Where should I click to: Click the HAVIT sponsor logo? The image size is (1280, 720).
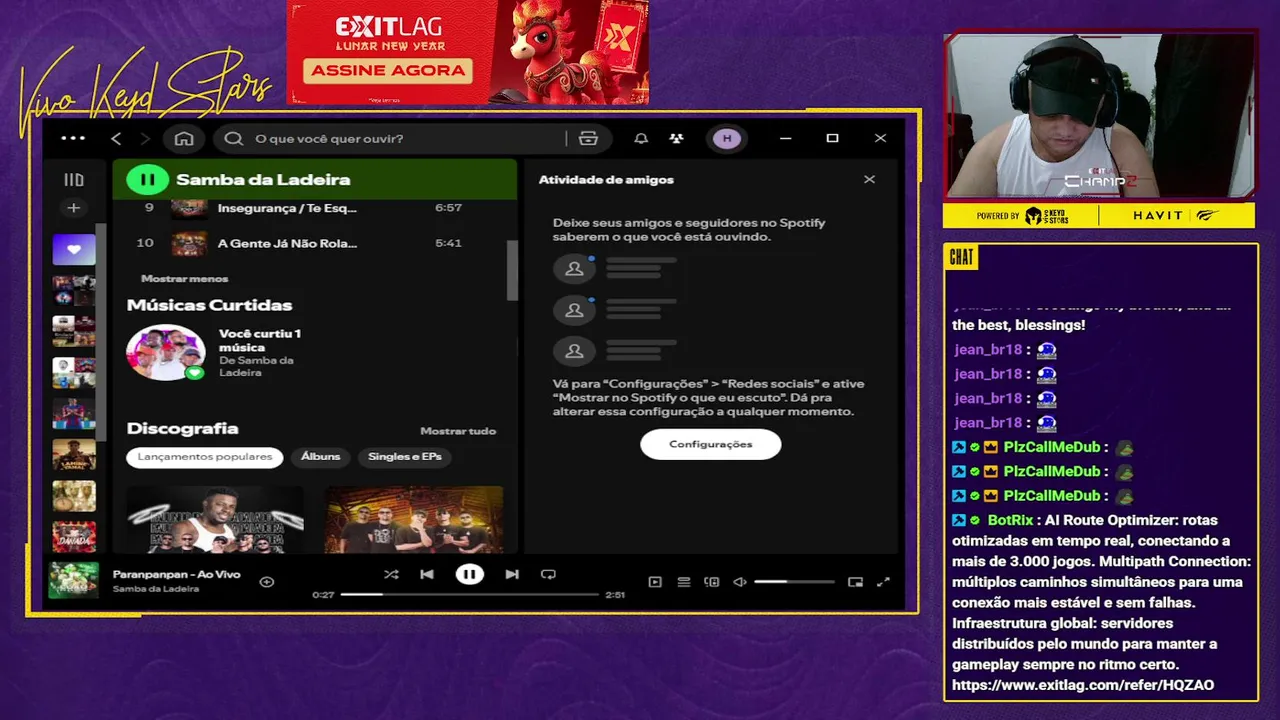[x=1175, y=215]
